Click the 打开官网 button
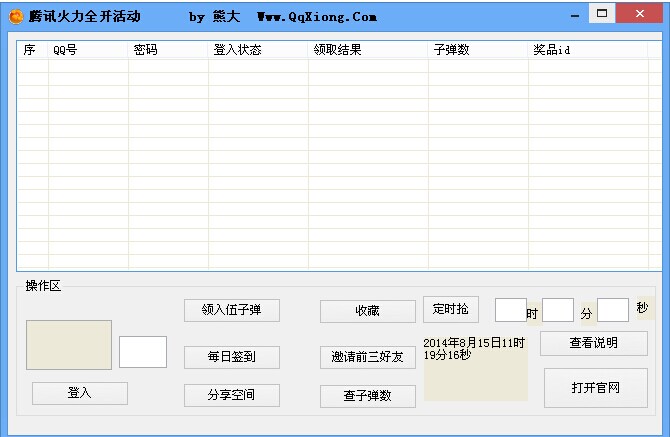The image size is (670, 437). (x=595, y=388)
